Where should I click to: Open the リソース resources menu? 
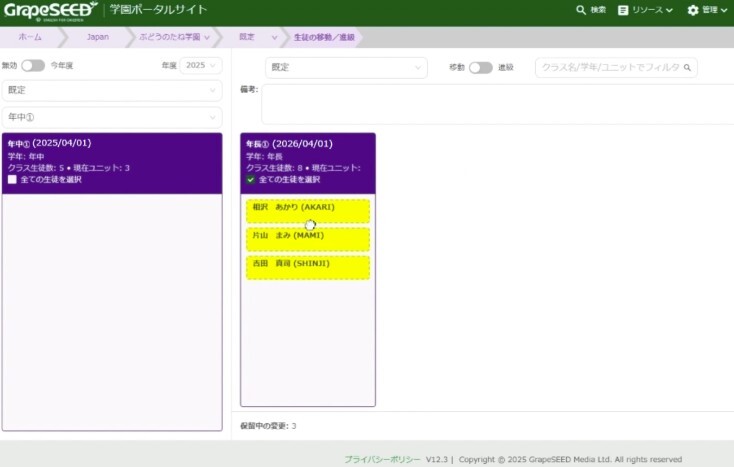click(645, 10)
